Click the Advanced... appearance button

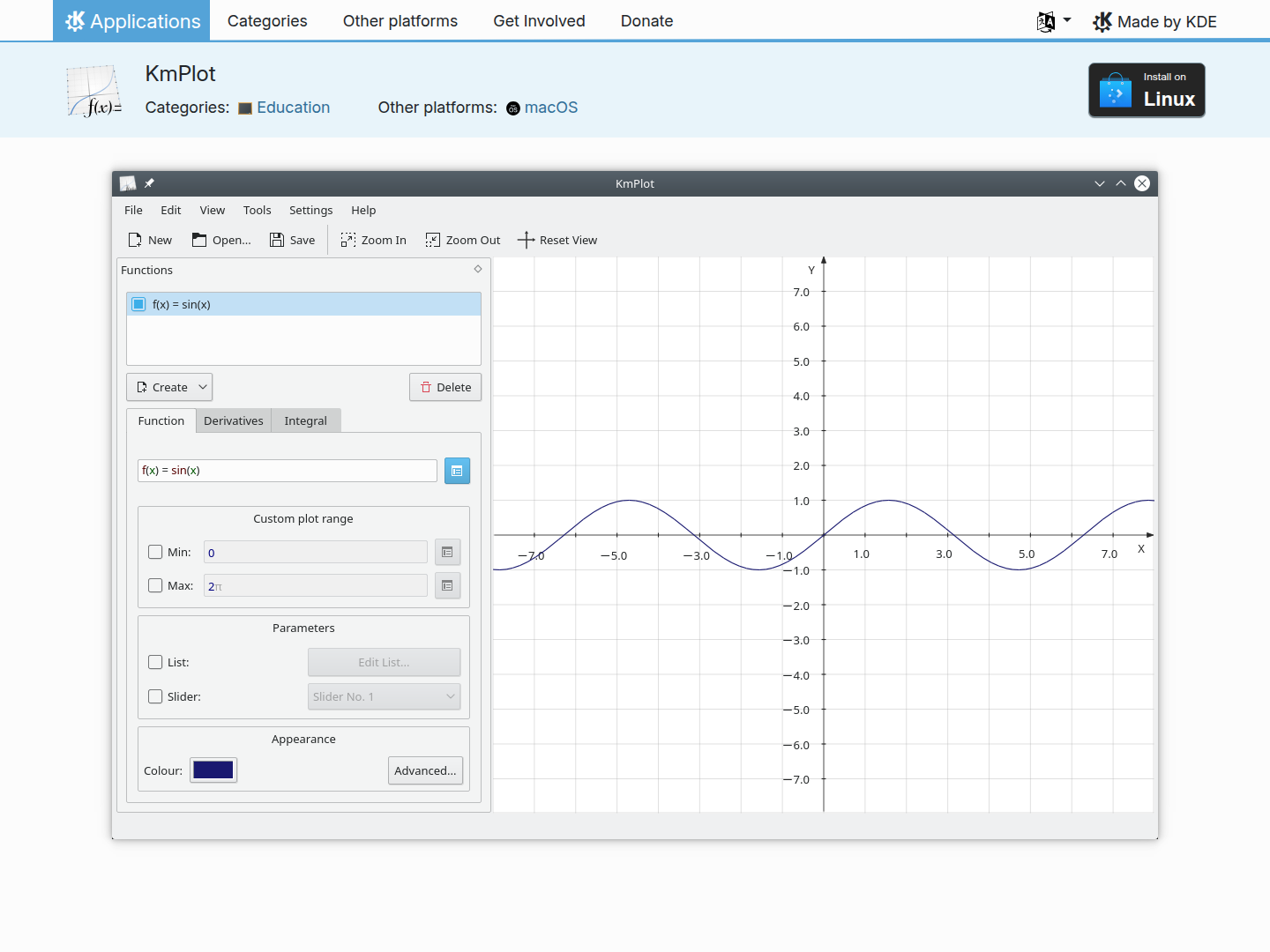425,770
